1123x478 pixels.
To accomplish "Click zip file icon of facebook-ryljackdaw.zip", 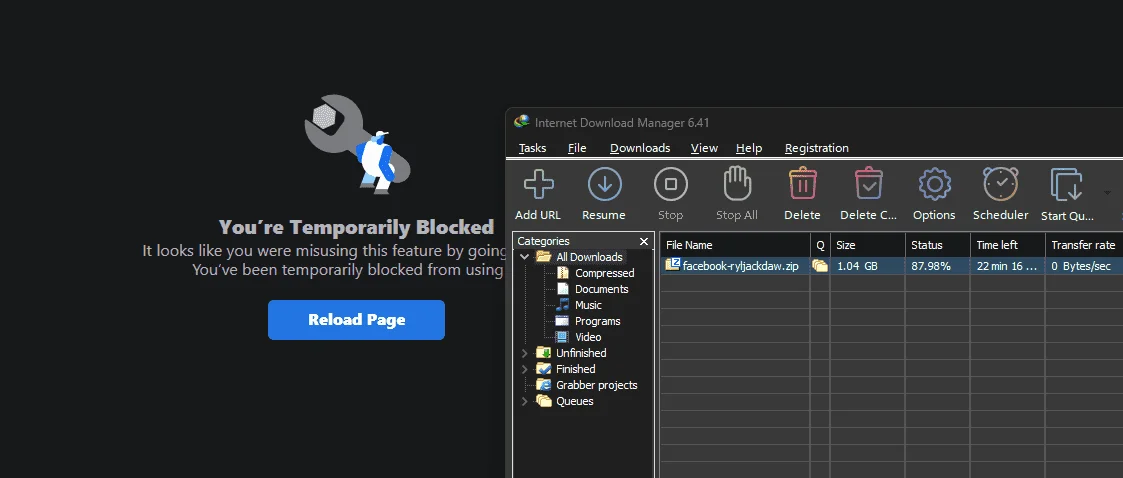I will click(x=672, y=265).
